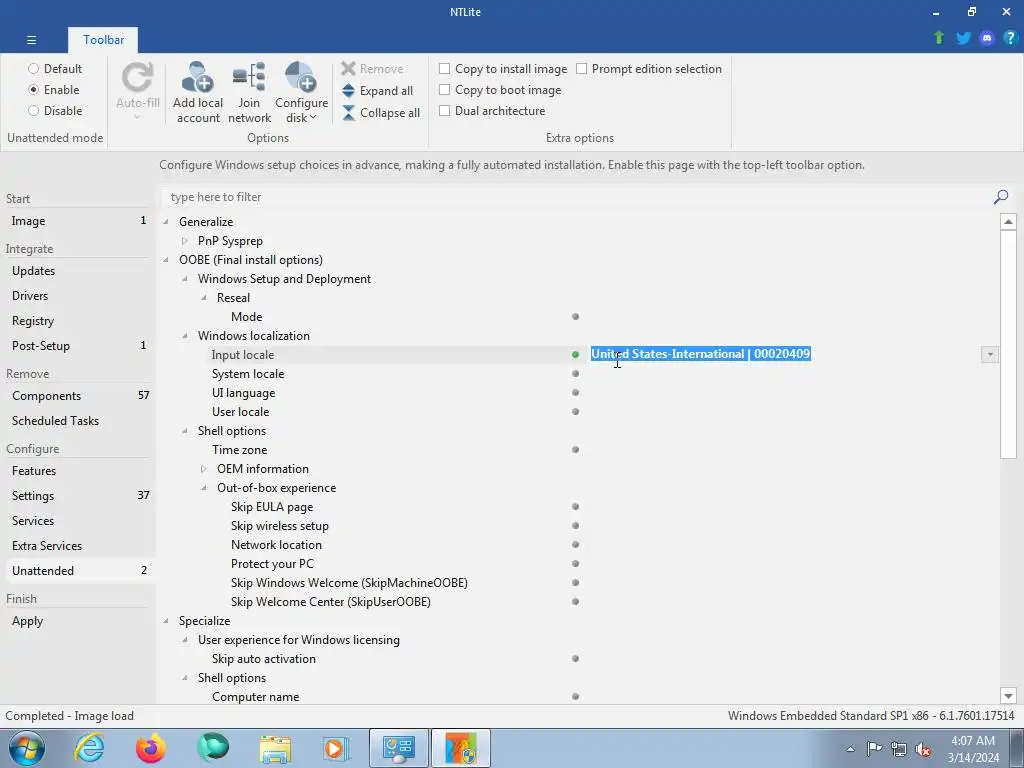The width and height of the screenshot is (1024, 768).
Task: Collapse OOBE (Final install options) node
Action: click(166, 259)
